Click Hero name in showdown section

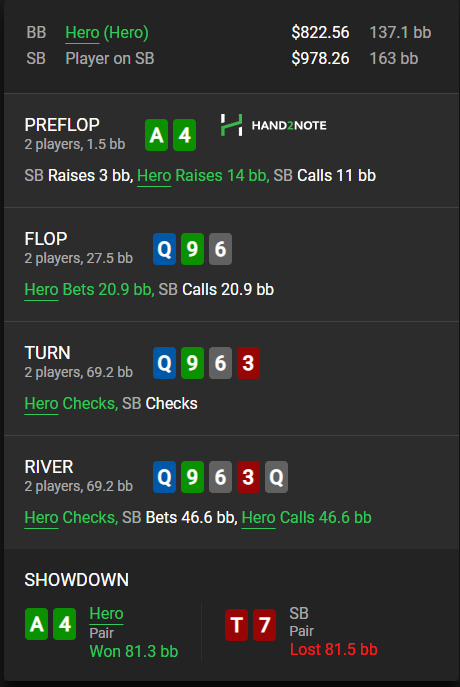click(106, 613)
